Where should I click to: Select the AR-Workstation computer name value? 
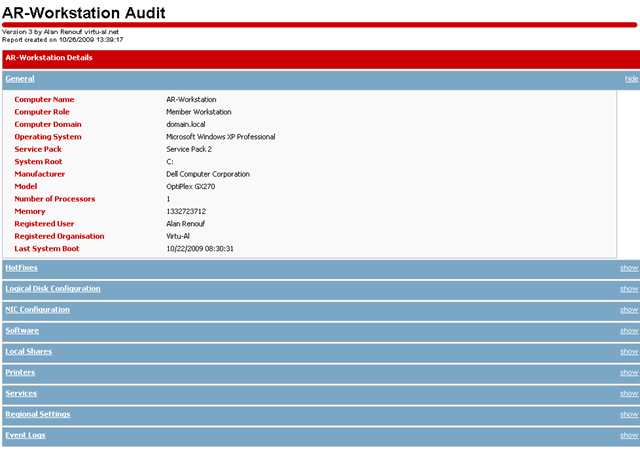coord(191,100)
